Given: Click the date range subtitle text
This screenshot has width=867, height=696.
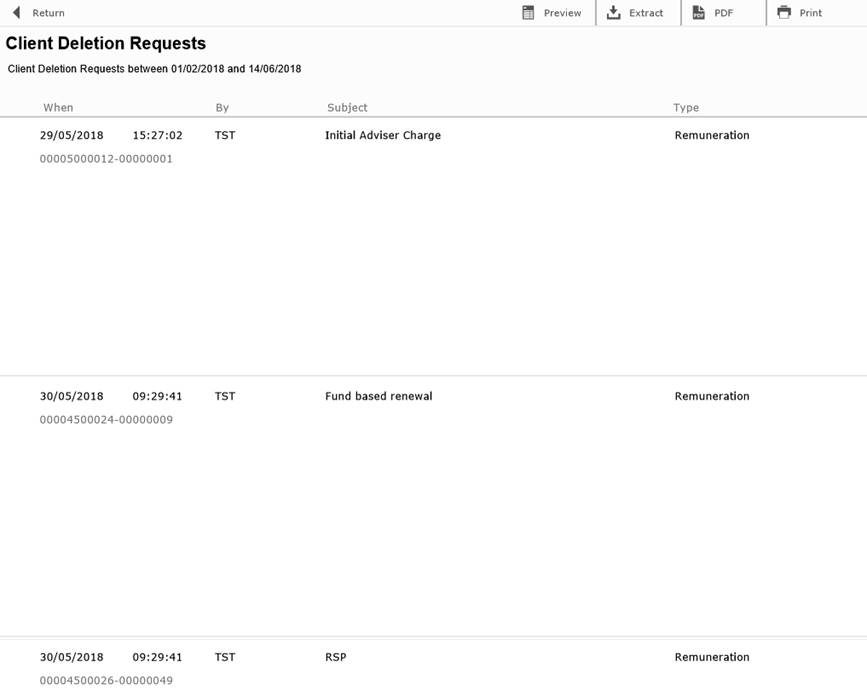Looking at the screenshot, I should coord(154,69).
